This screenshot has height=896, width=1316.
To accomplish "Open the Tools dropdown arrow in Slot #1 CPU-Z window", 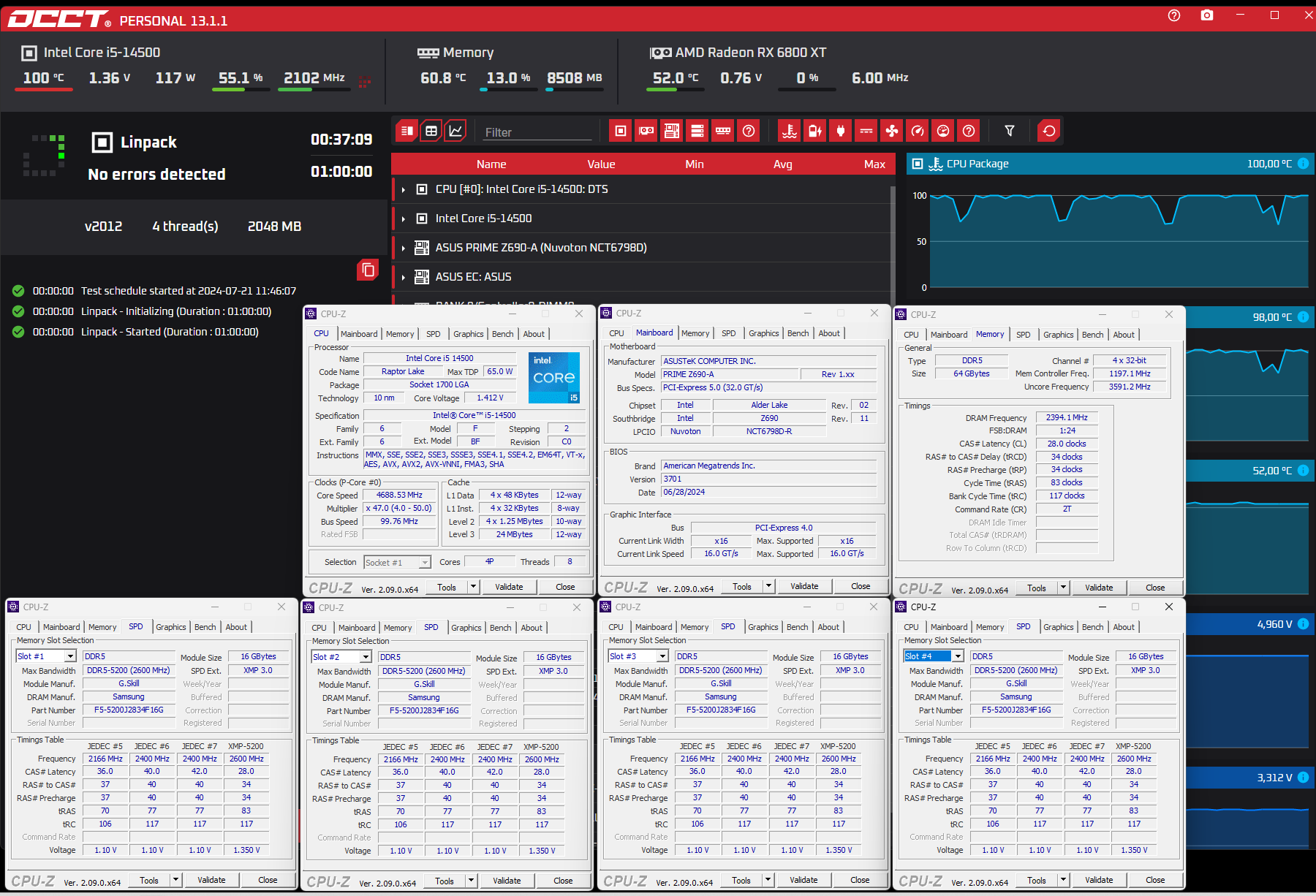I will (x=175, y=880).
